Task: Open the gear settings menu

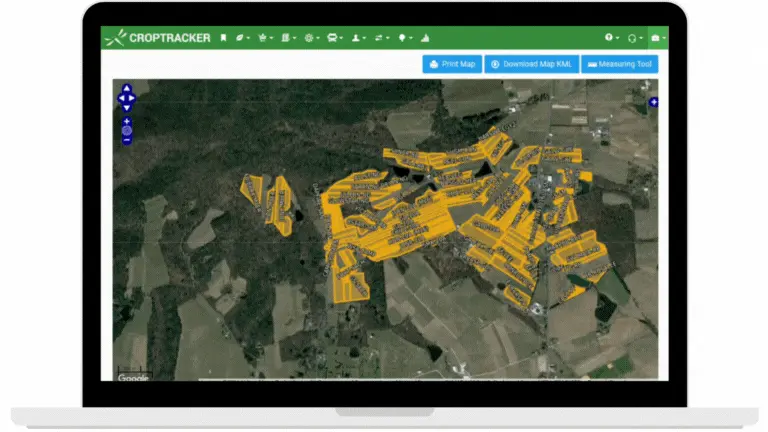Action: 312,38
